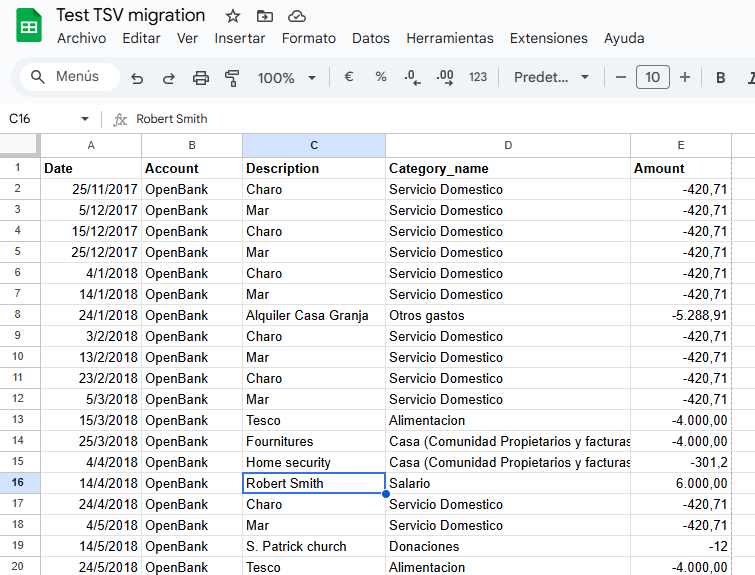Open the Formato menu
This screenshot has height=575, width=755.
pos(309,38)
